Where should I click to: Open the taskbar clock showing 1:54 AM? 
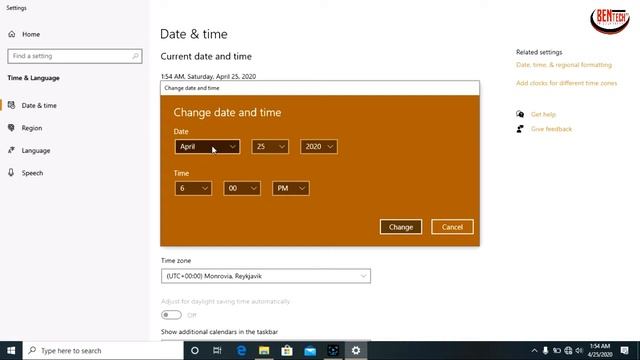click(600, 351)
